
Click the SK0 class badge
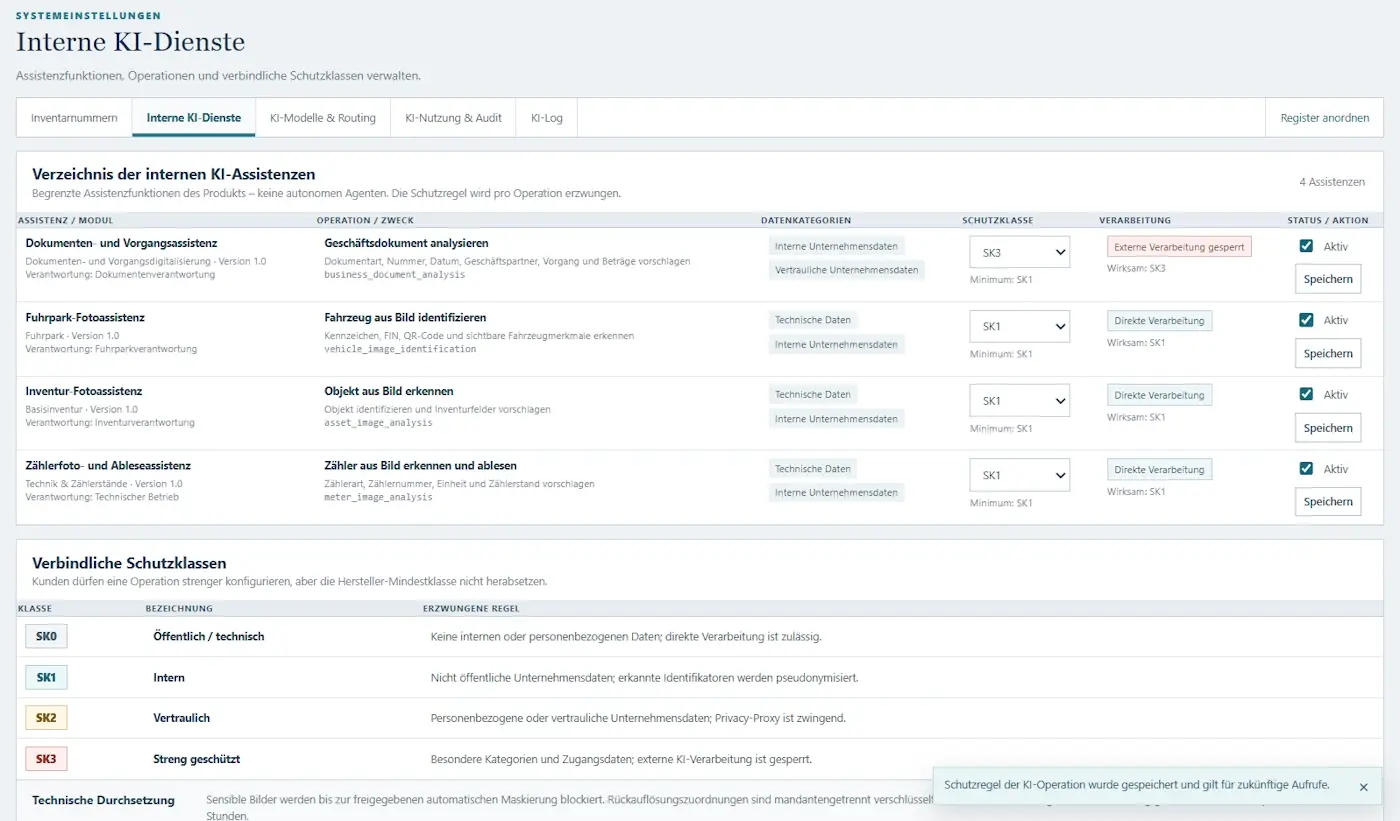46,636
